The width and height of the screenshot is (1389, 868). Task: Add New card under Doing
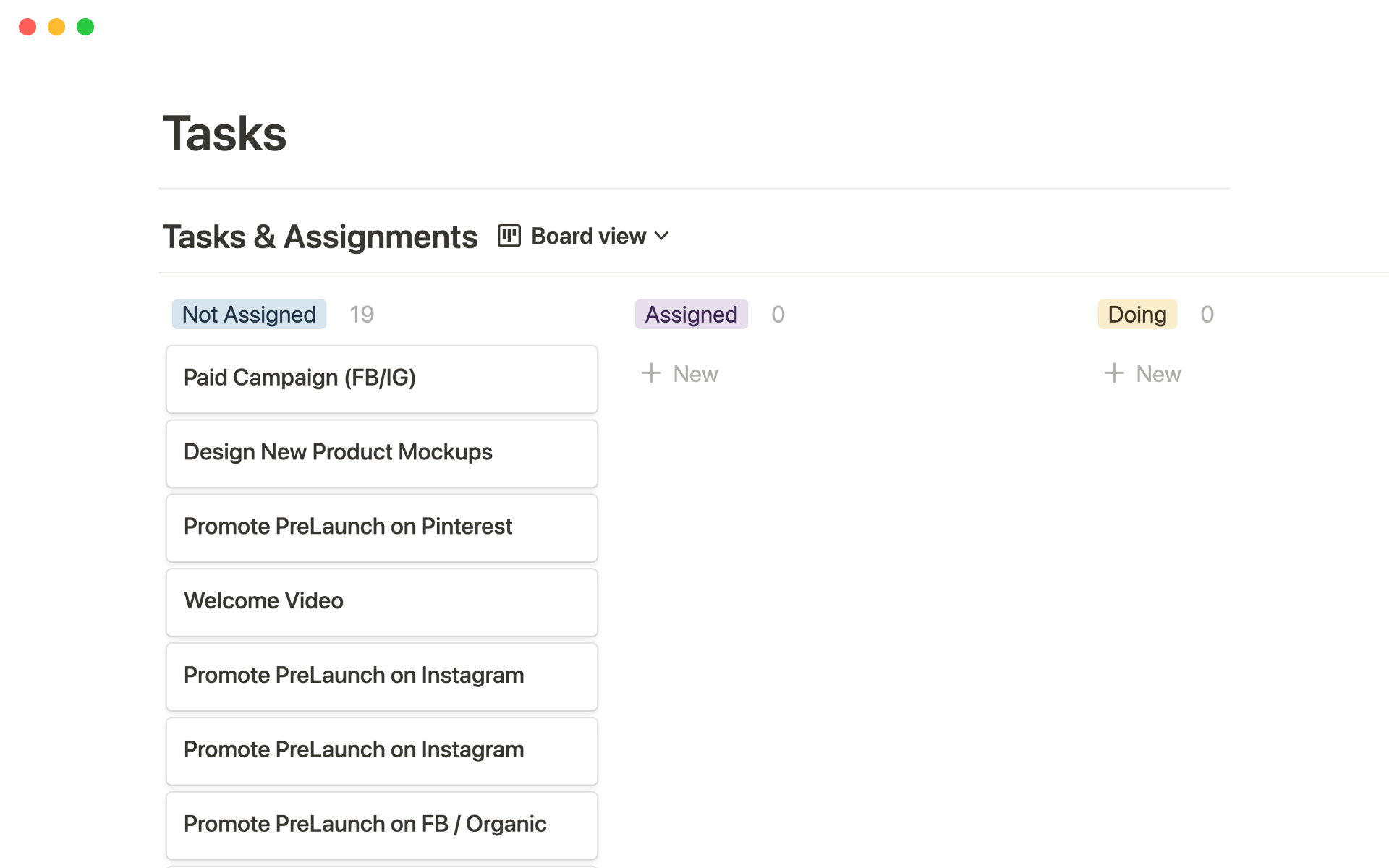1157,374
